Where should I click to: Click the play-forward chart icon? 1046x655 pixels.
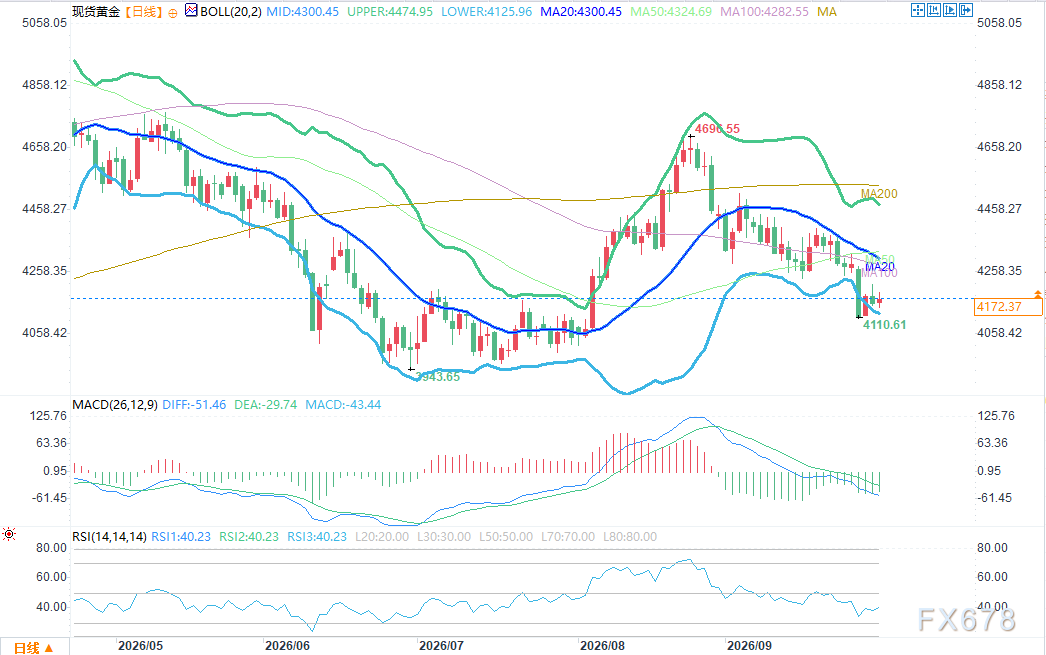950,10
